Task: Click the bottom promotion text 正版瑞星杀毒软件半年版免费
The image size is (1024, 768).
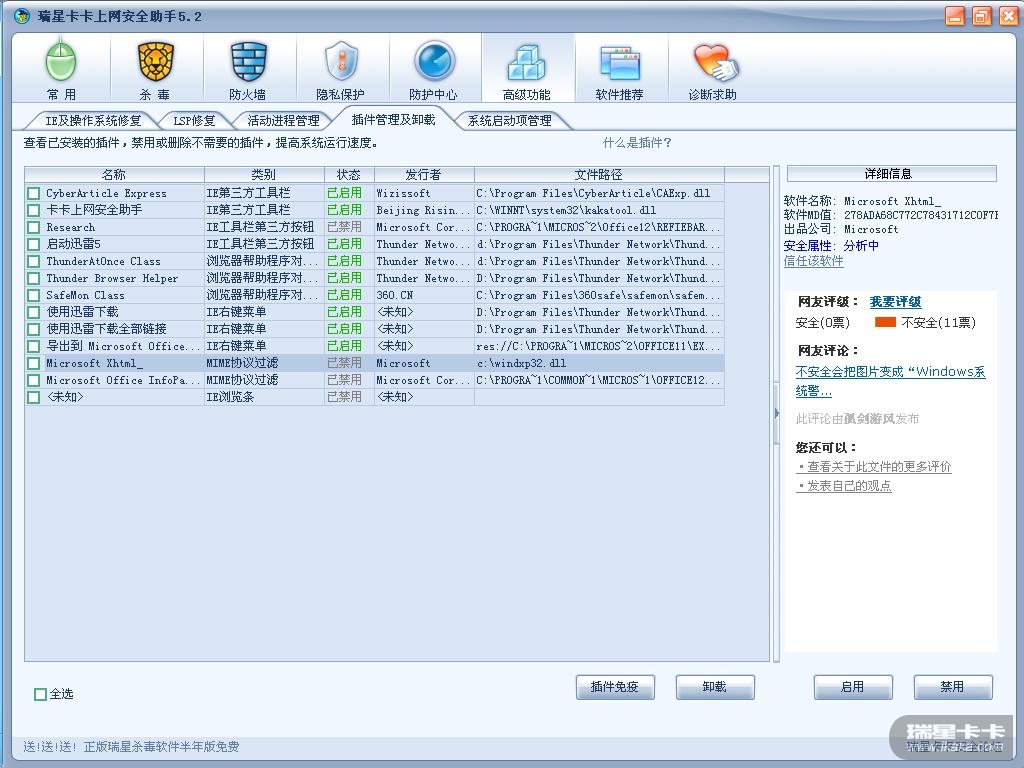Action: 161,746
